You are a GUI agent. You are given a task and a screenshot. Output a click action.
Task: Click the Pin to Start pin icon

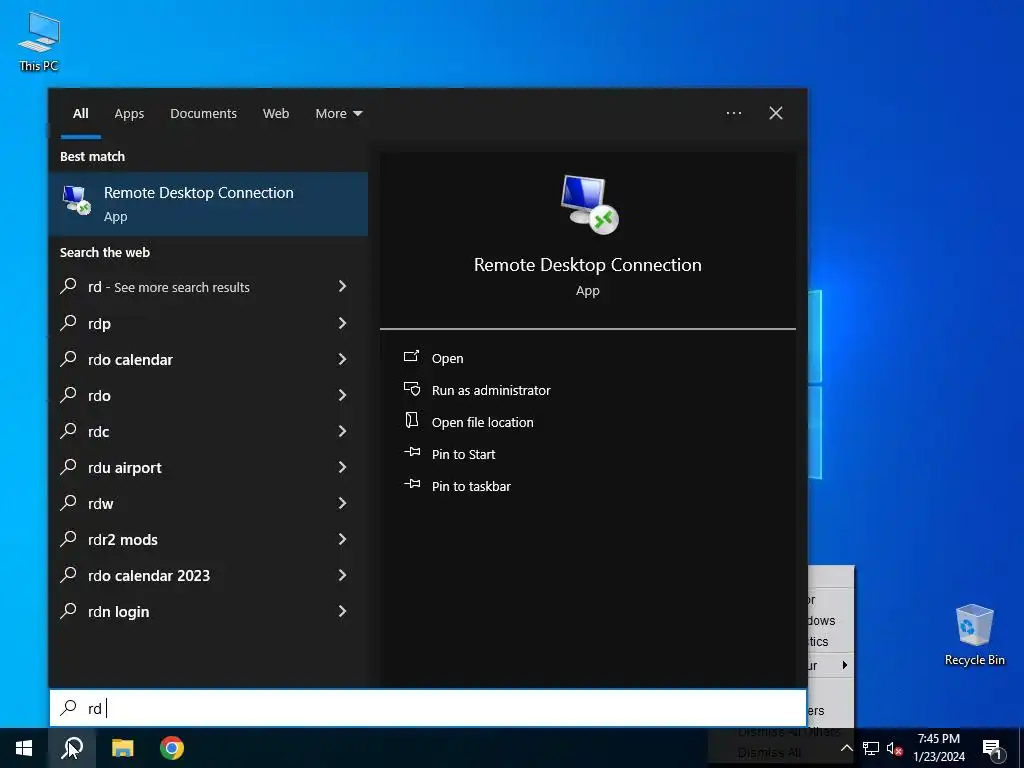[411, 452]
